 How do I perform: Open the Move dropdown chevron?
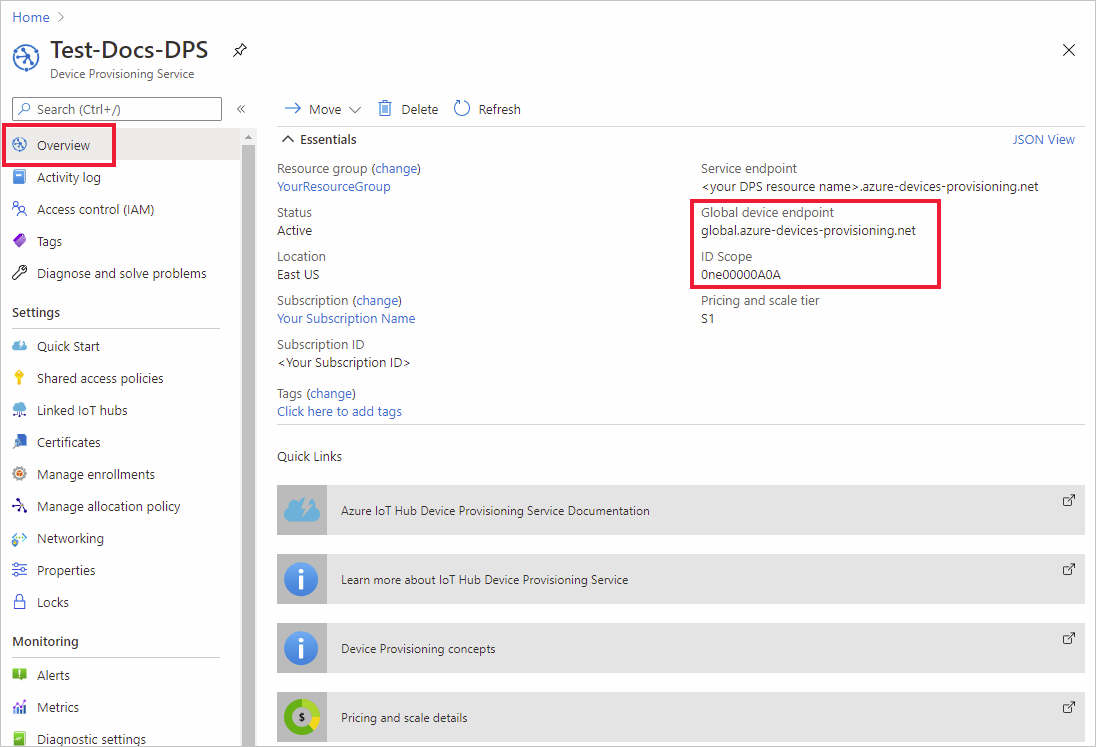coord(355,110)
